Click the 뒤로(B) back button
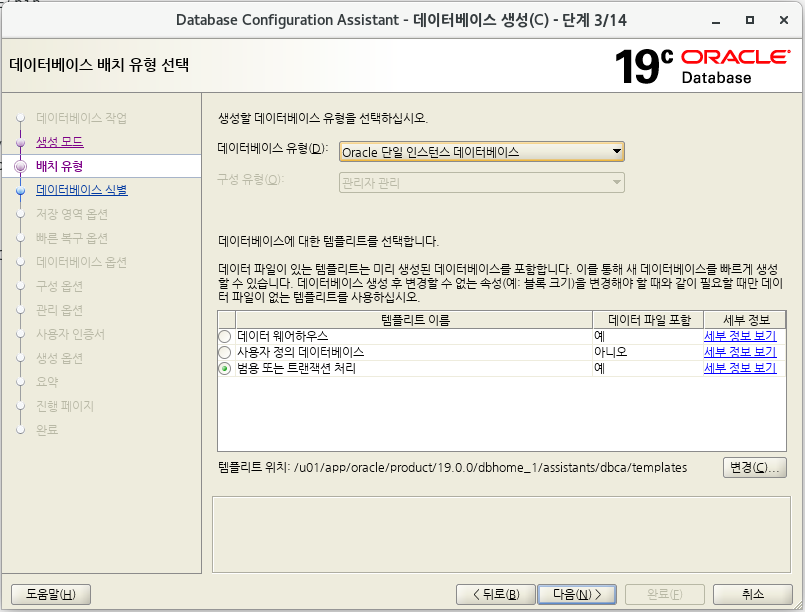 point(496,595)
